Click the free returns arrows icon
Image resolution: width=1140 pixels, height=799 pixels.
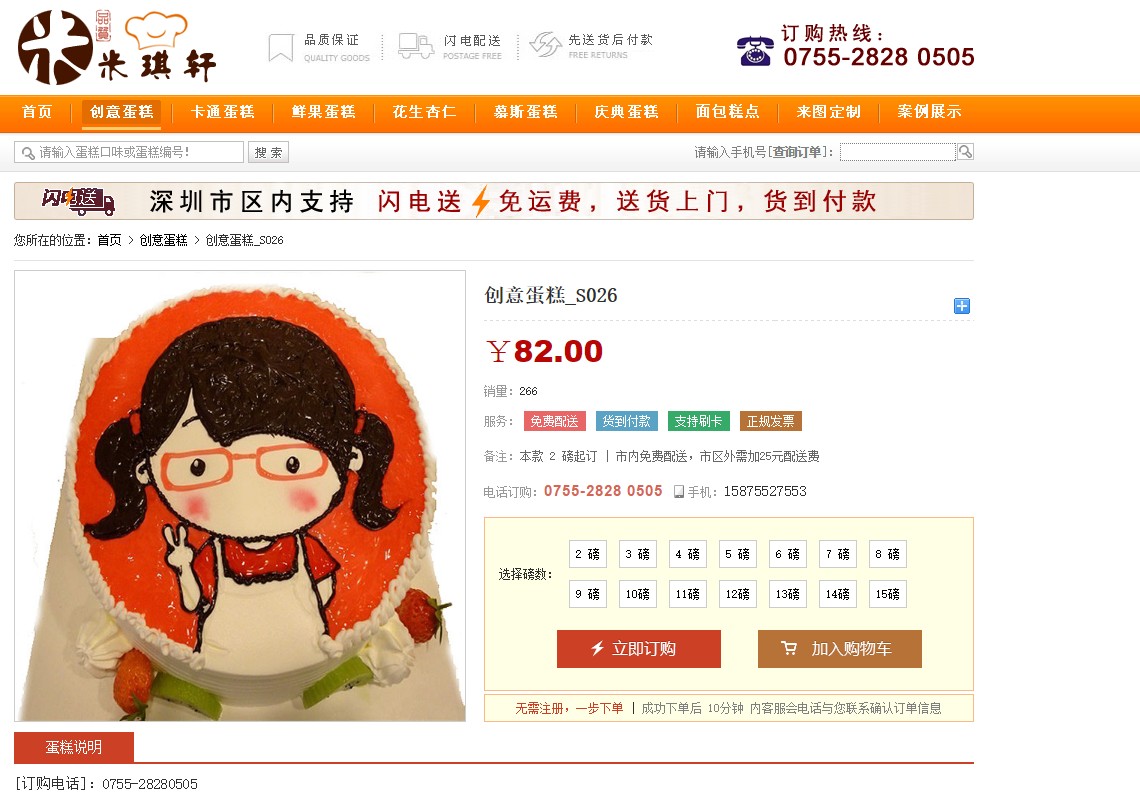pos(545,44)
